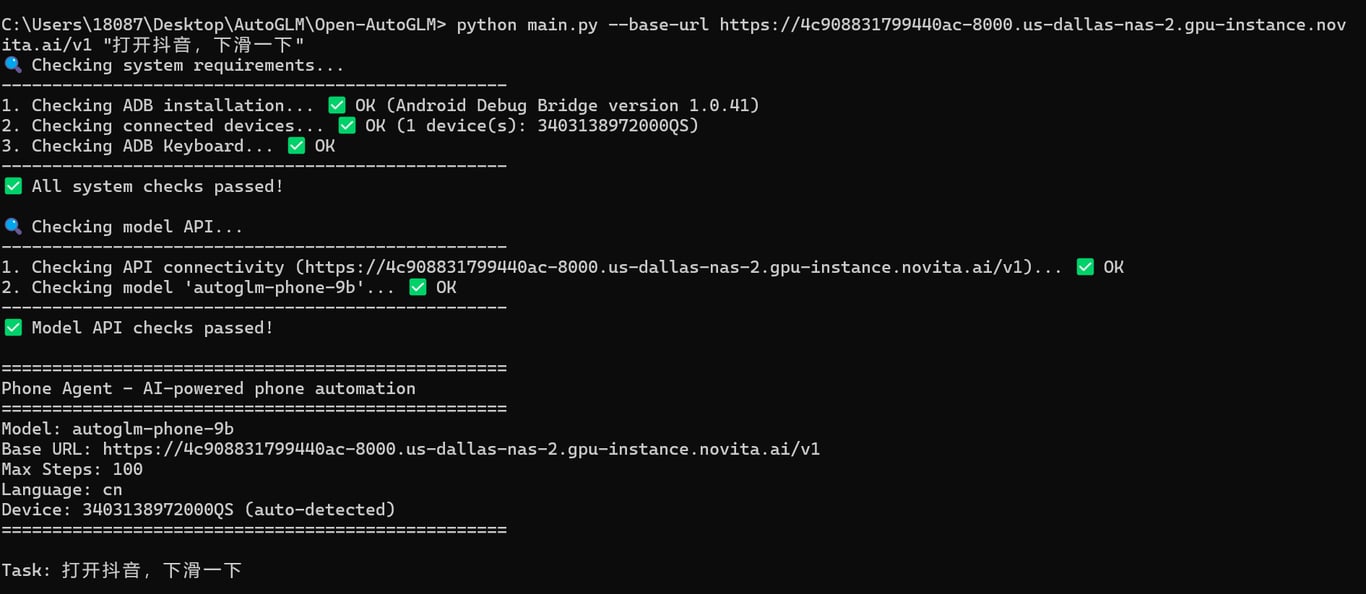This screenshot has width=1366, height=594.
Task: Click the "Max Steps: 100" line
Action: [x=72, y=470]
